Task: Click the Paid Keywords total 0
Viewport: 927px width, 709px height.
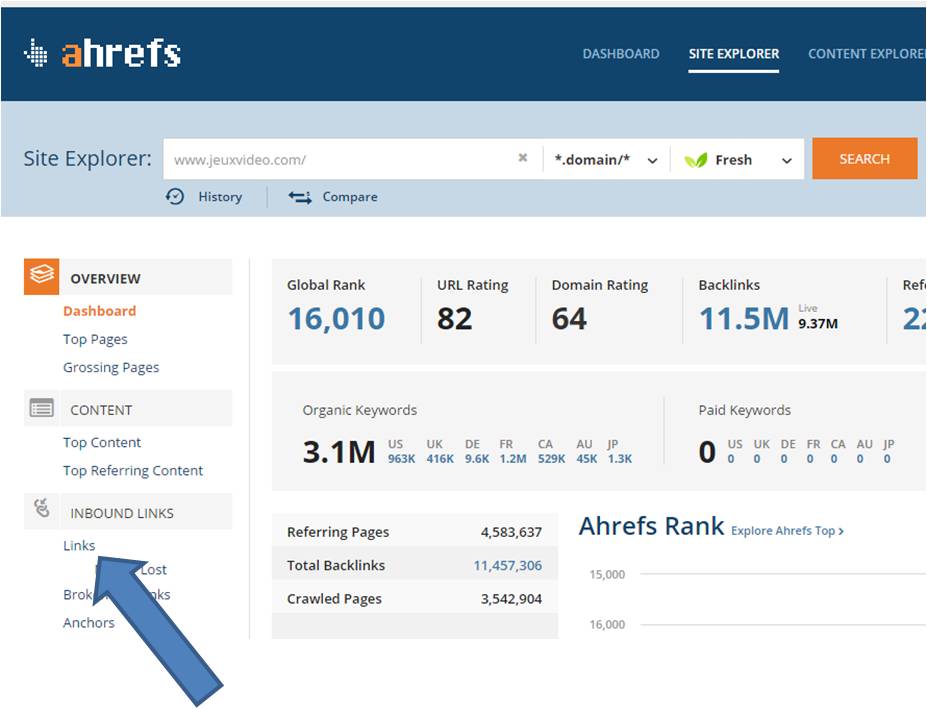Action: 707,452
